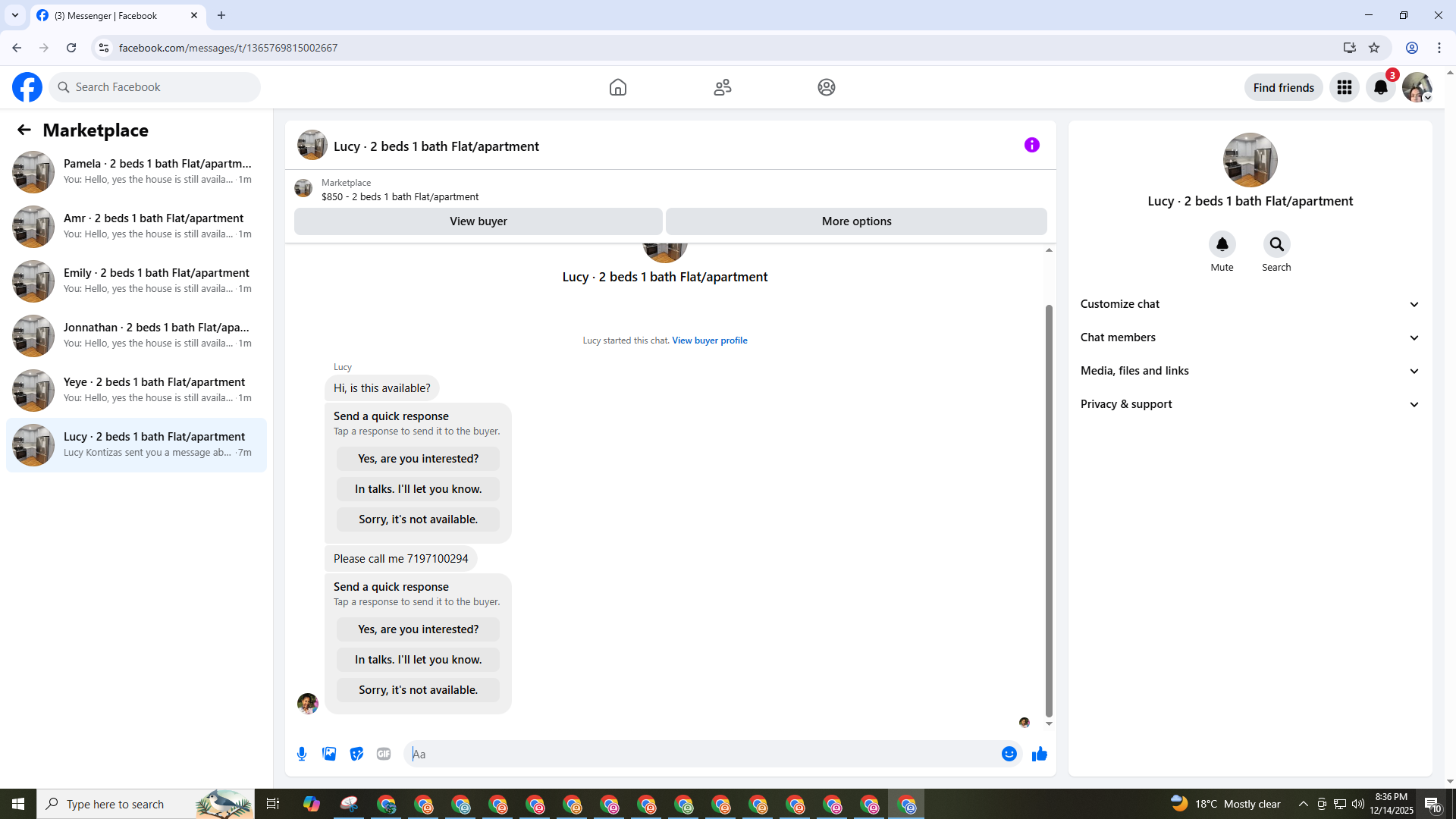Click the View buyer button
The height and width of the screenshot is (819, 1456).
[478, 221]
